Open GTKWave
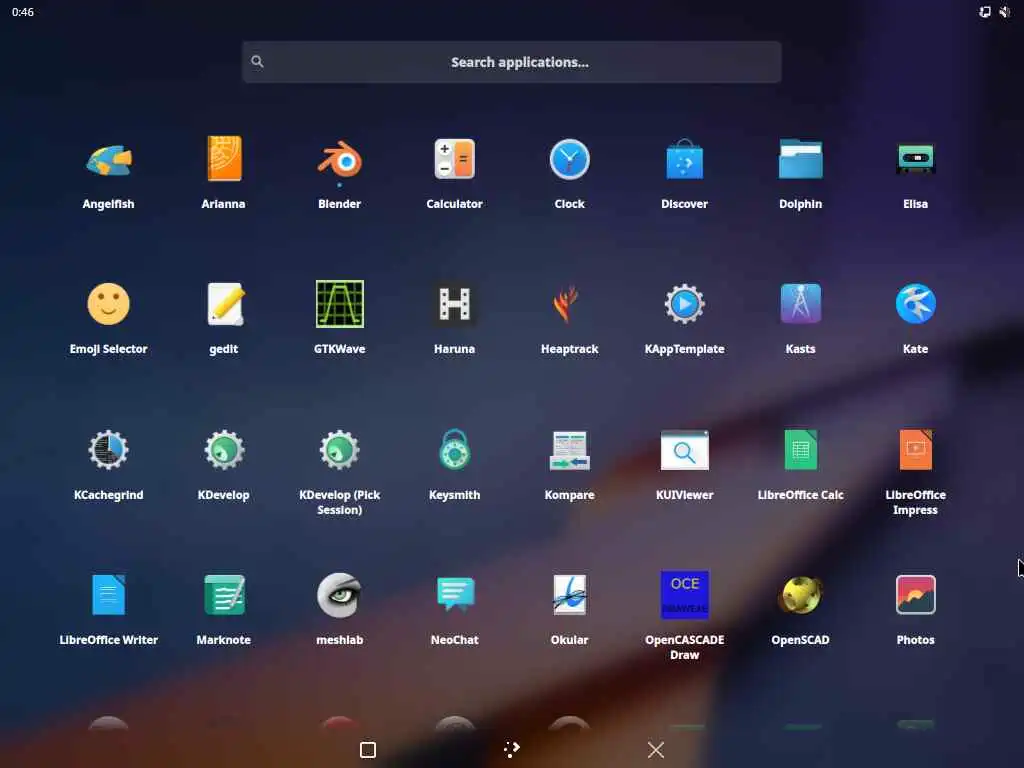 pos(340,304)
